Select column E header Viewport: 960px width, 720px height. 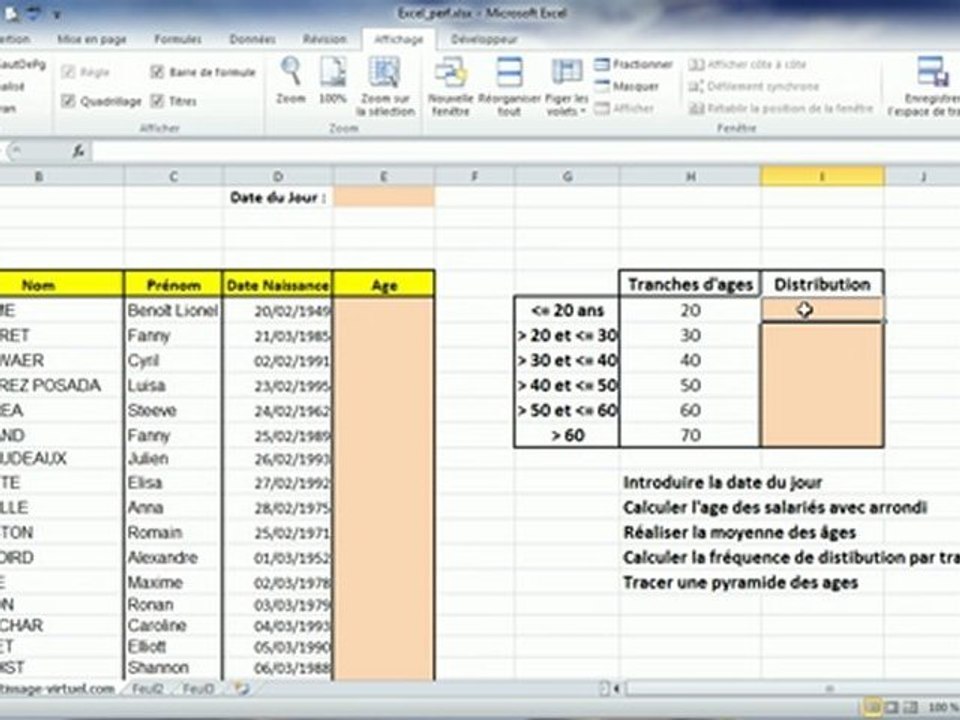pos(384,176)
